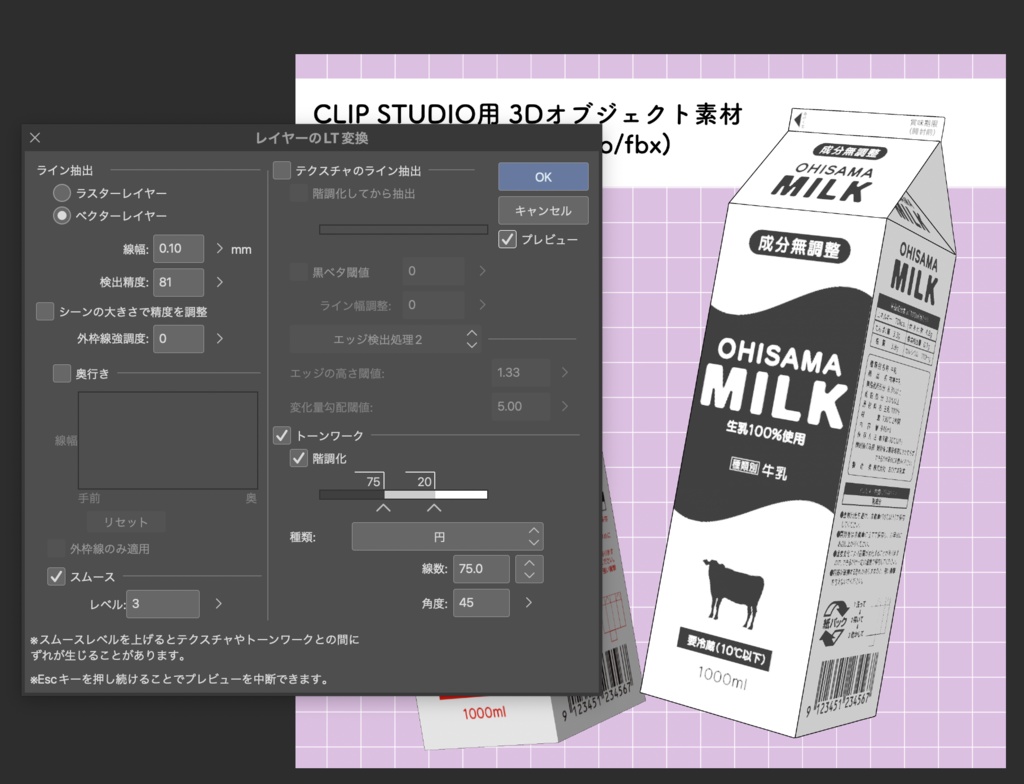The image size is (1024, 784).
Task: Open the 種類 dropdown showing 円
Action: coord(447,536)
